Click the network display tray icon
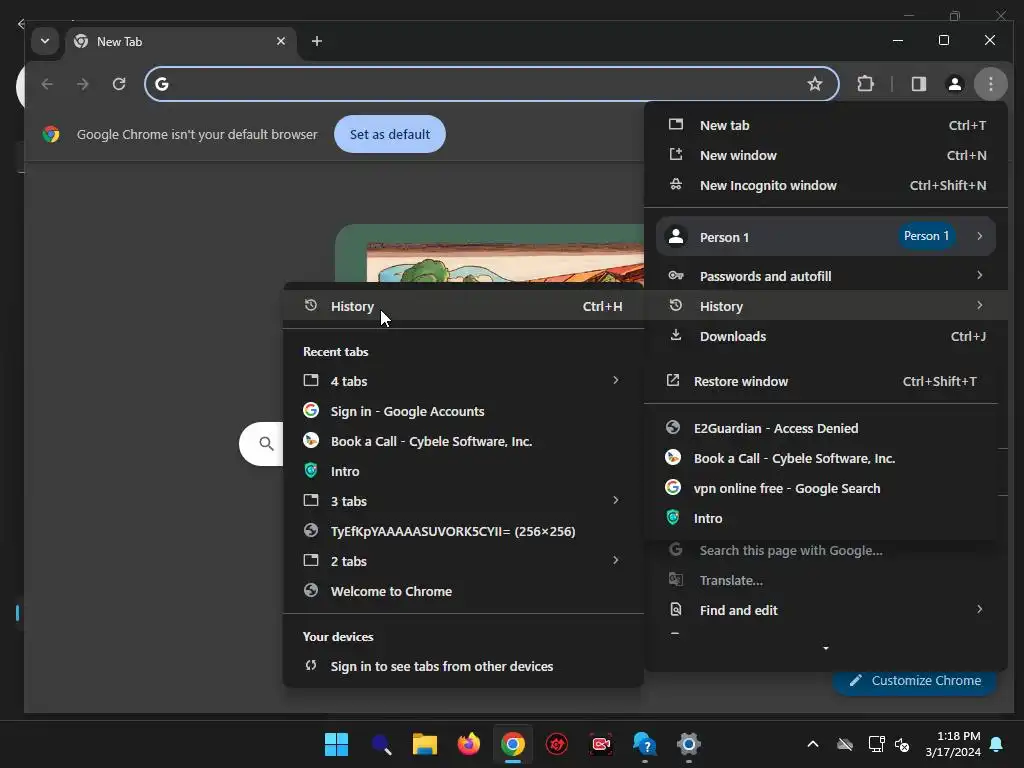 click(x=876, y=744)
